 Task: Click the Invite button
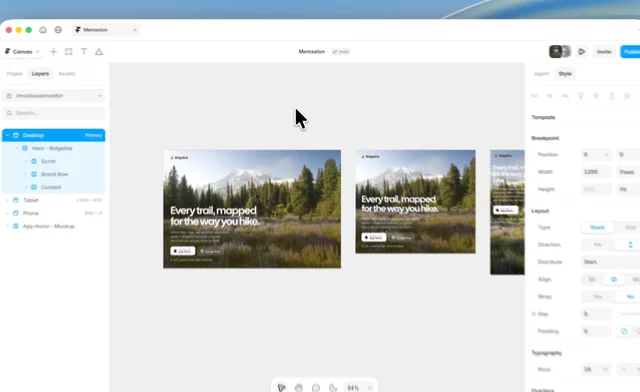point(604,51)
